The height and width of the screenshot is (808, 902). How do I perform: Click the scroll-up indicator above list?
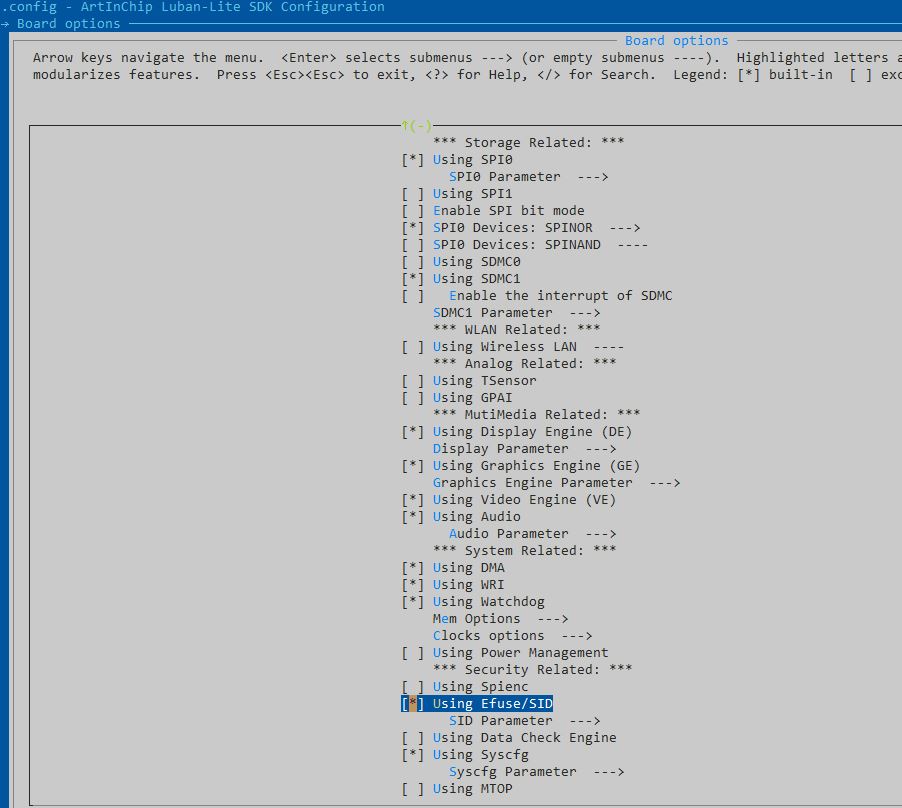pyautogui.click(x=416, y=126)
